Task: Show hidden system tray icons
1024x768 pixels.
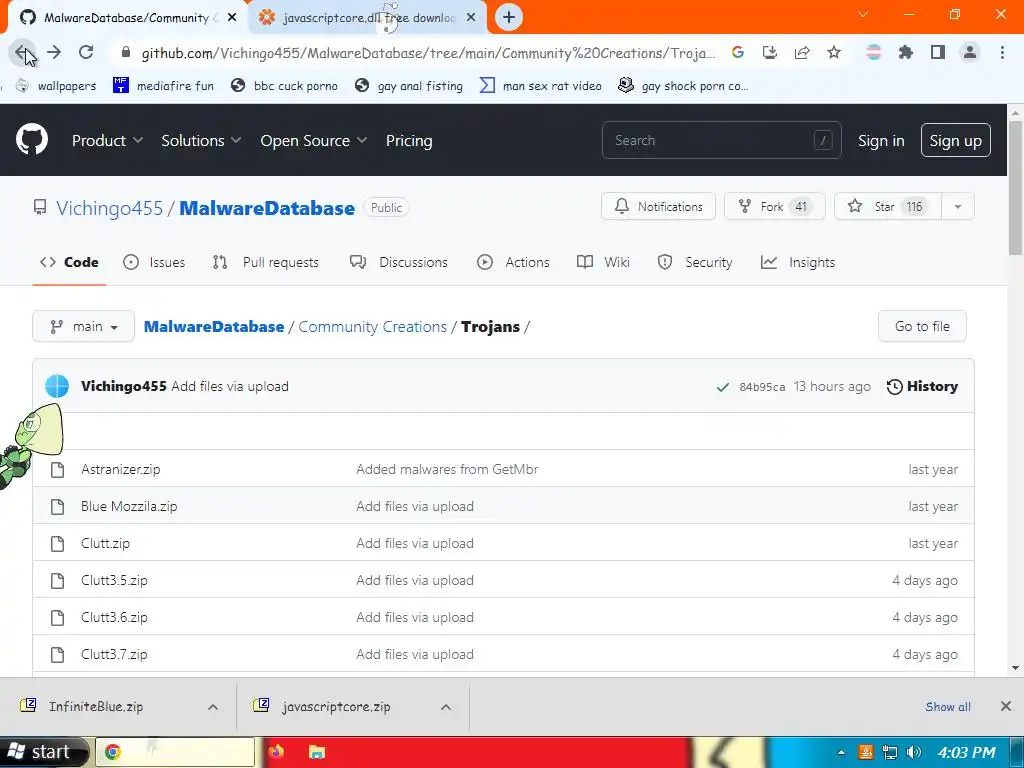Action: [x=841, y=752]
